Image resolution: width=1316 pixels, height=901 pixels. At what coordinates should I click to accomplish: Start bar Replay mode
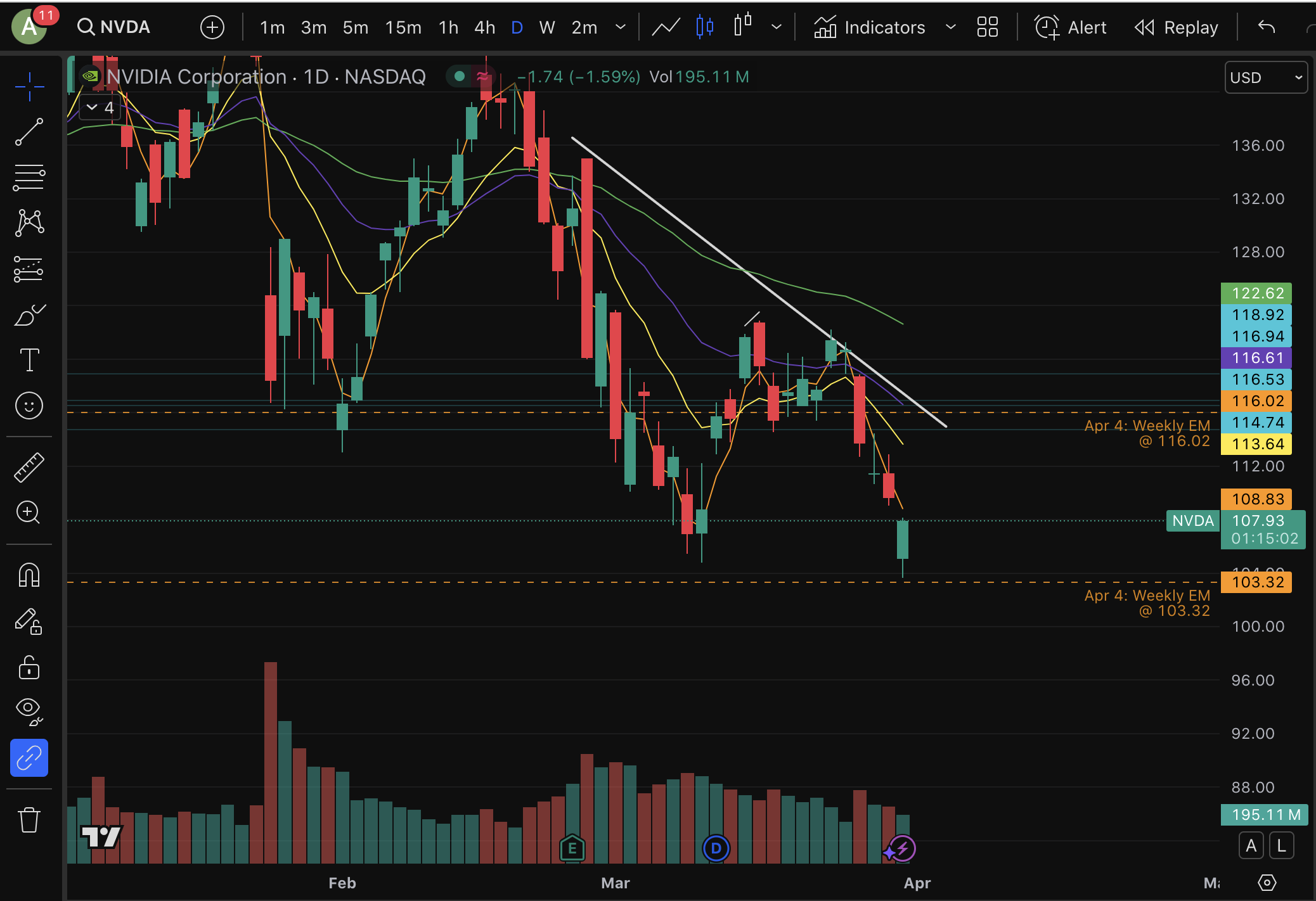pos(1177,27)
